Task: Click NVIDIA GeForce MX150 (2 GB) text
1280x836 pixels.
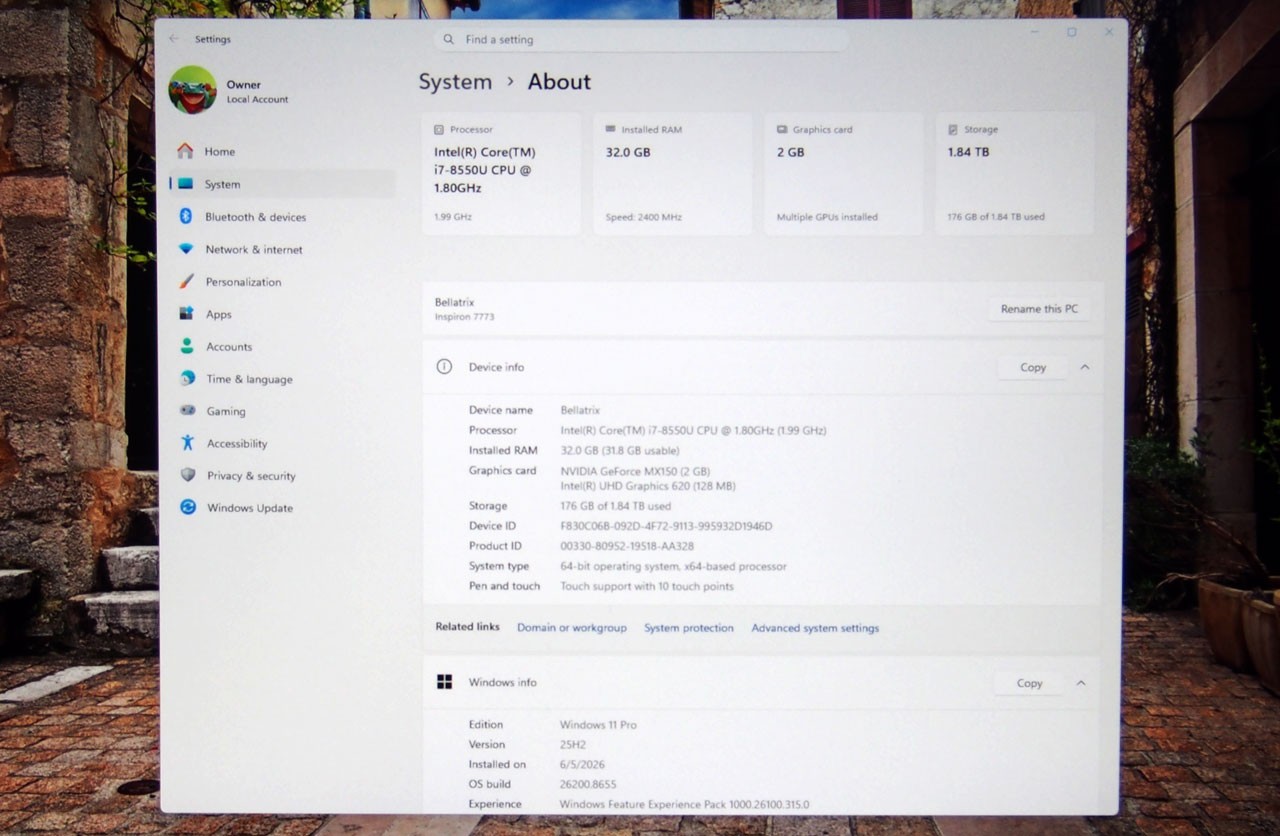Action: (635, 471)
